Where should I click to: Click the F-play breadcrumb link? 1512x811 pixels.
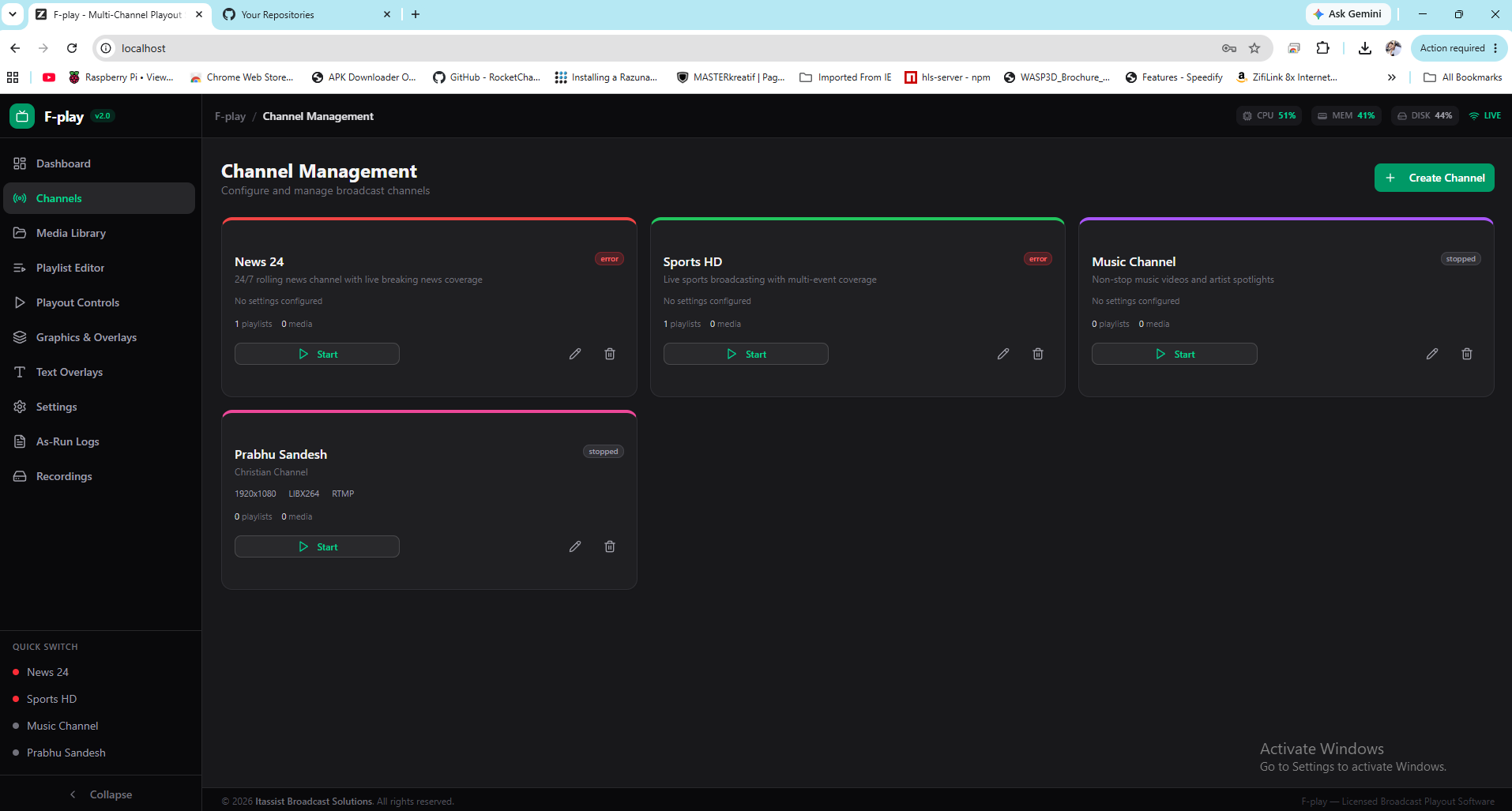pos(230,116)
